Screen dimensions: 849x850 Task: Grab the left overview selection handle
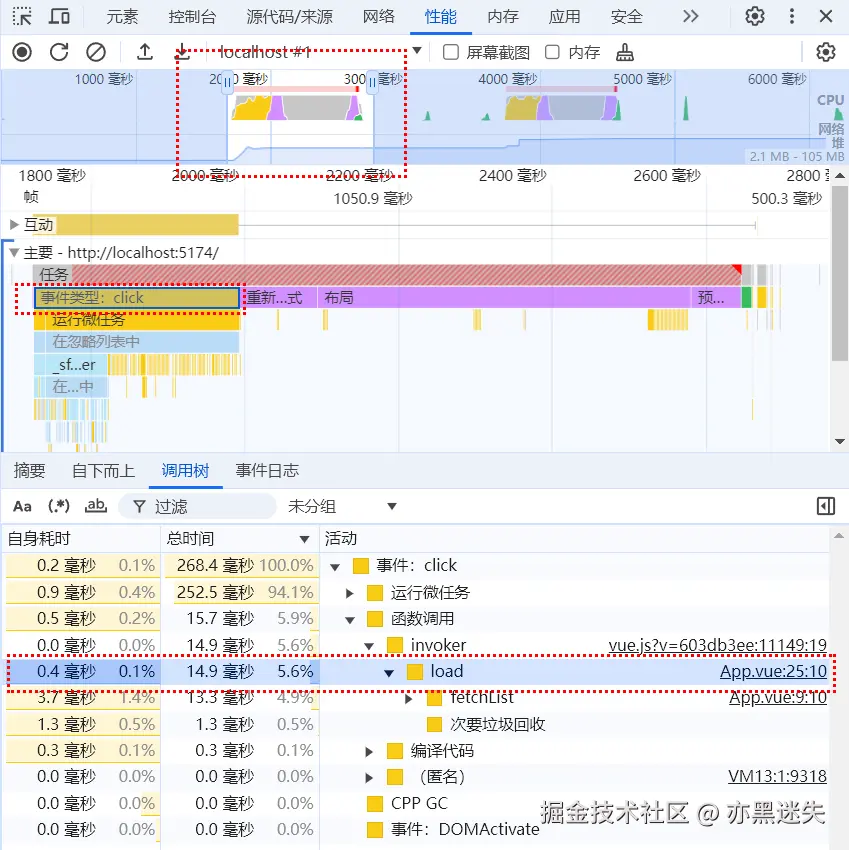click(228, 83)
